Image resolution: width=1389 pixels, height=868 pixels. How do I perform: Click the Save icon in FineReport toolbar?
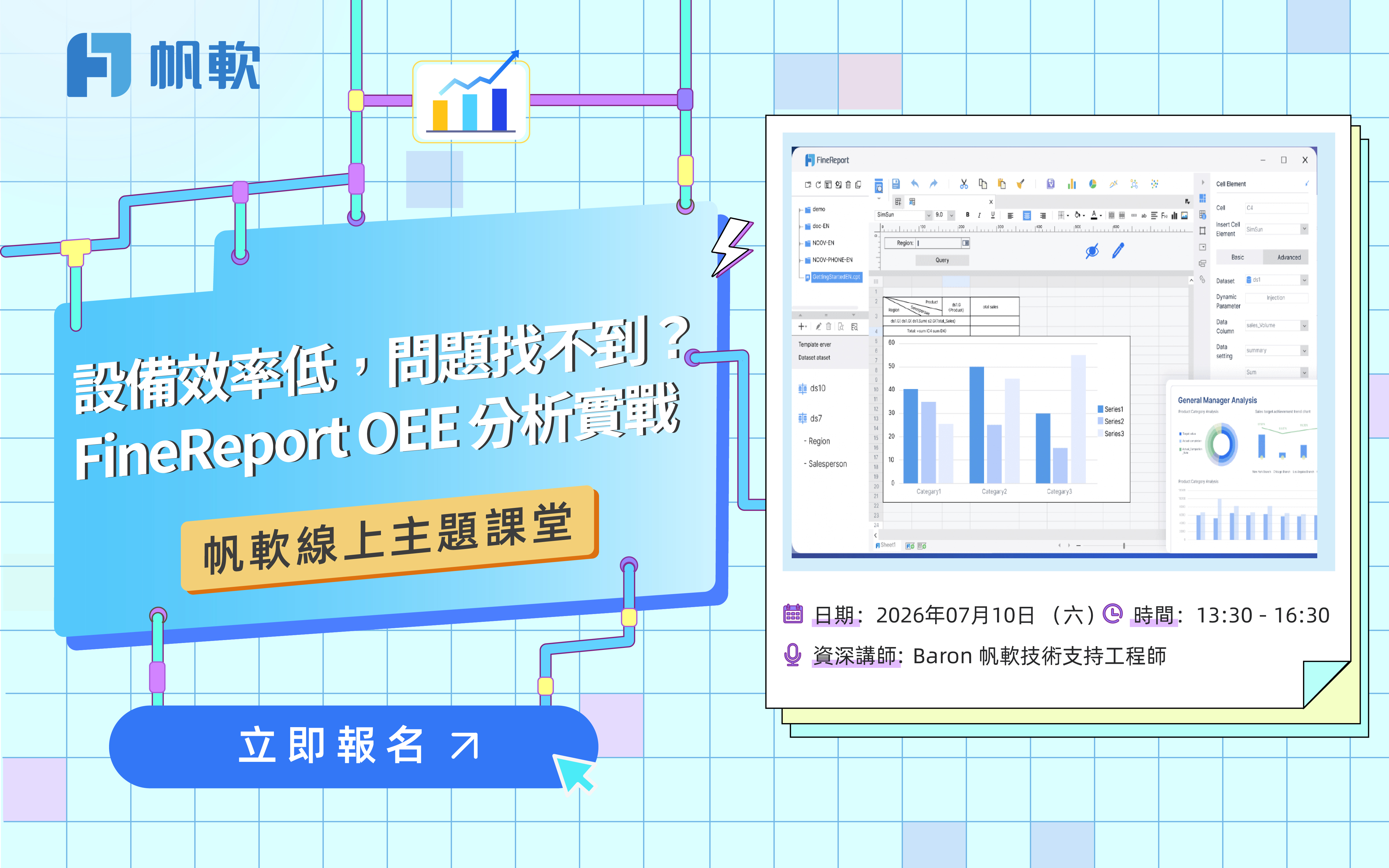click(x=896, y=184)
